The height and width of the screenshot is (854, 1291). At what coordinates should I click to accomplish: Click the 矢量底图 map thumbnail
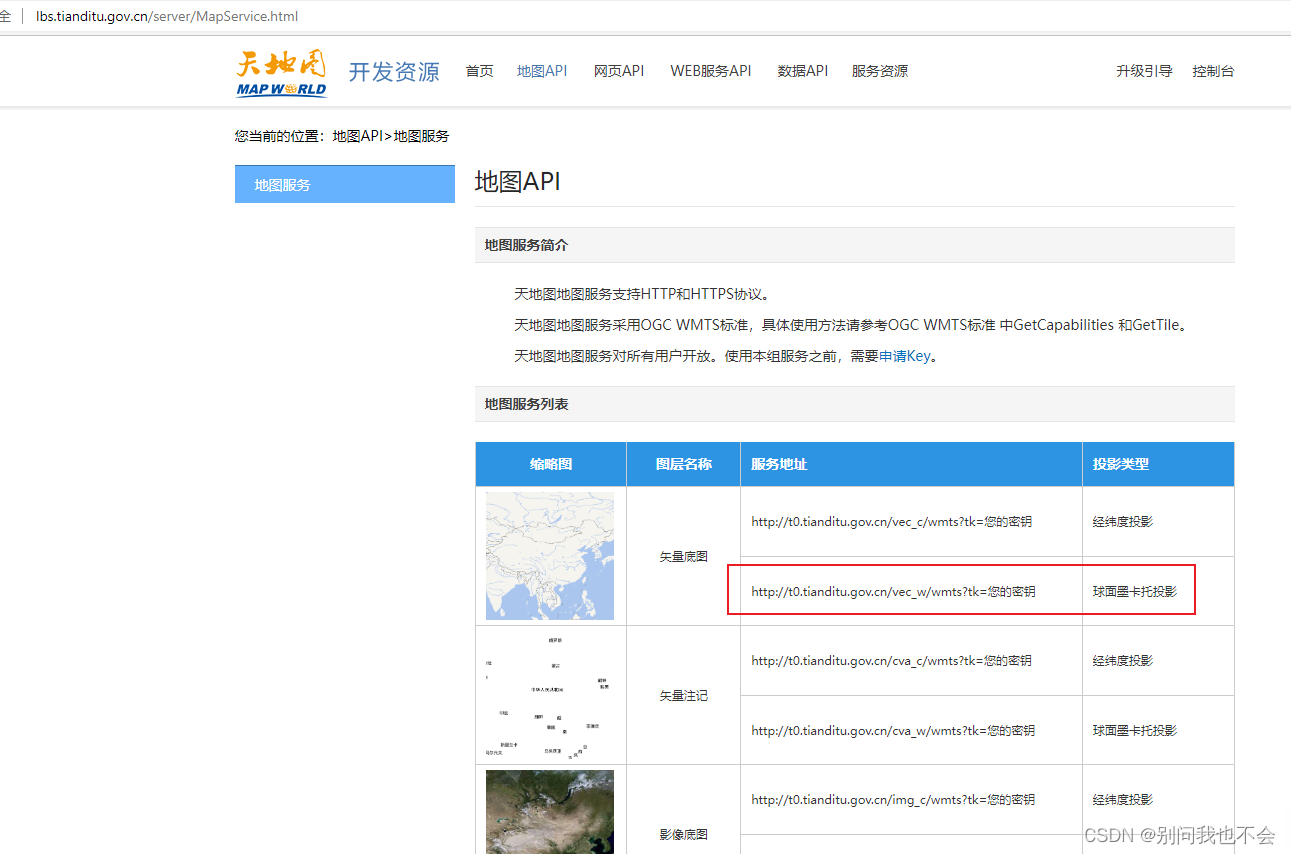tap(550, 555)
